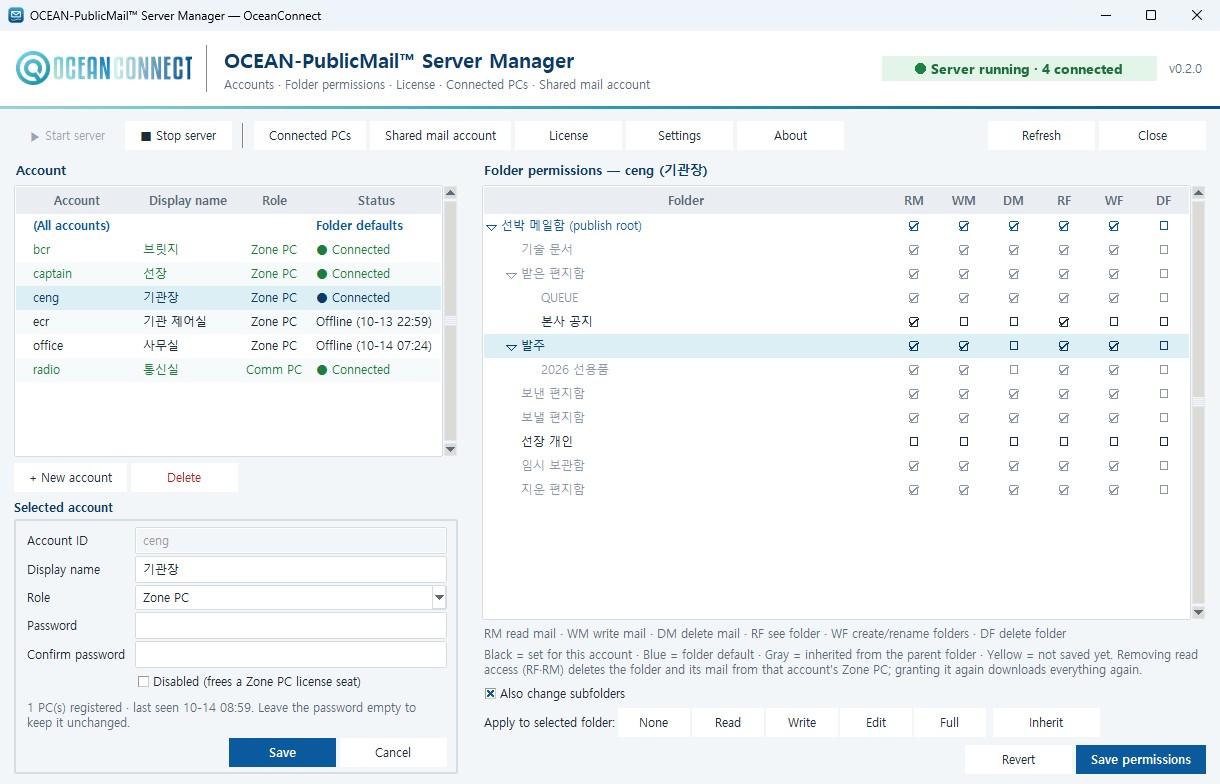
Task: Select the ecr account row
Action: (228, 322)
